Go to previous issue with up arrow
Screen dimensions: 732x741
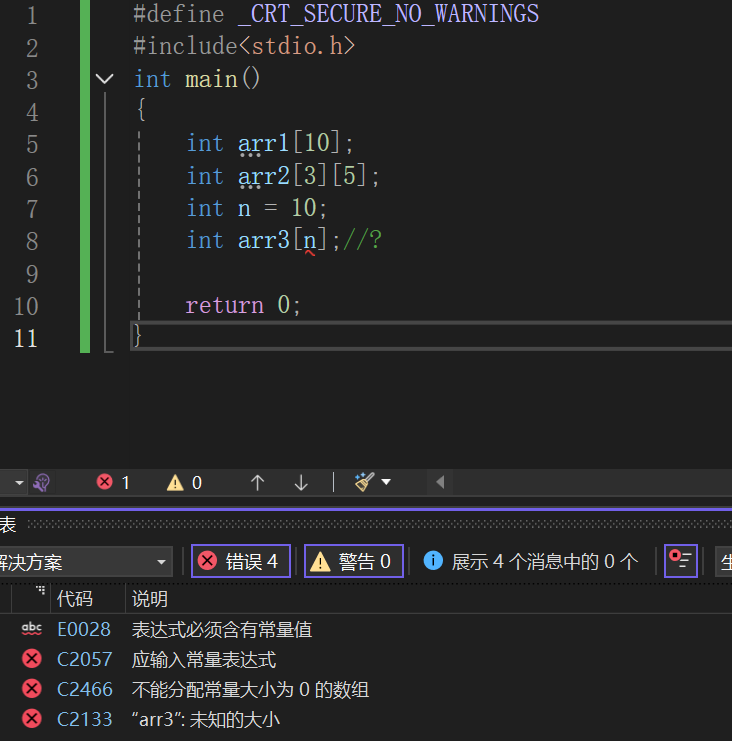pos(258,483)
